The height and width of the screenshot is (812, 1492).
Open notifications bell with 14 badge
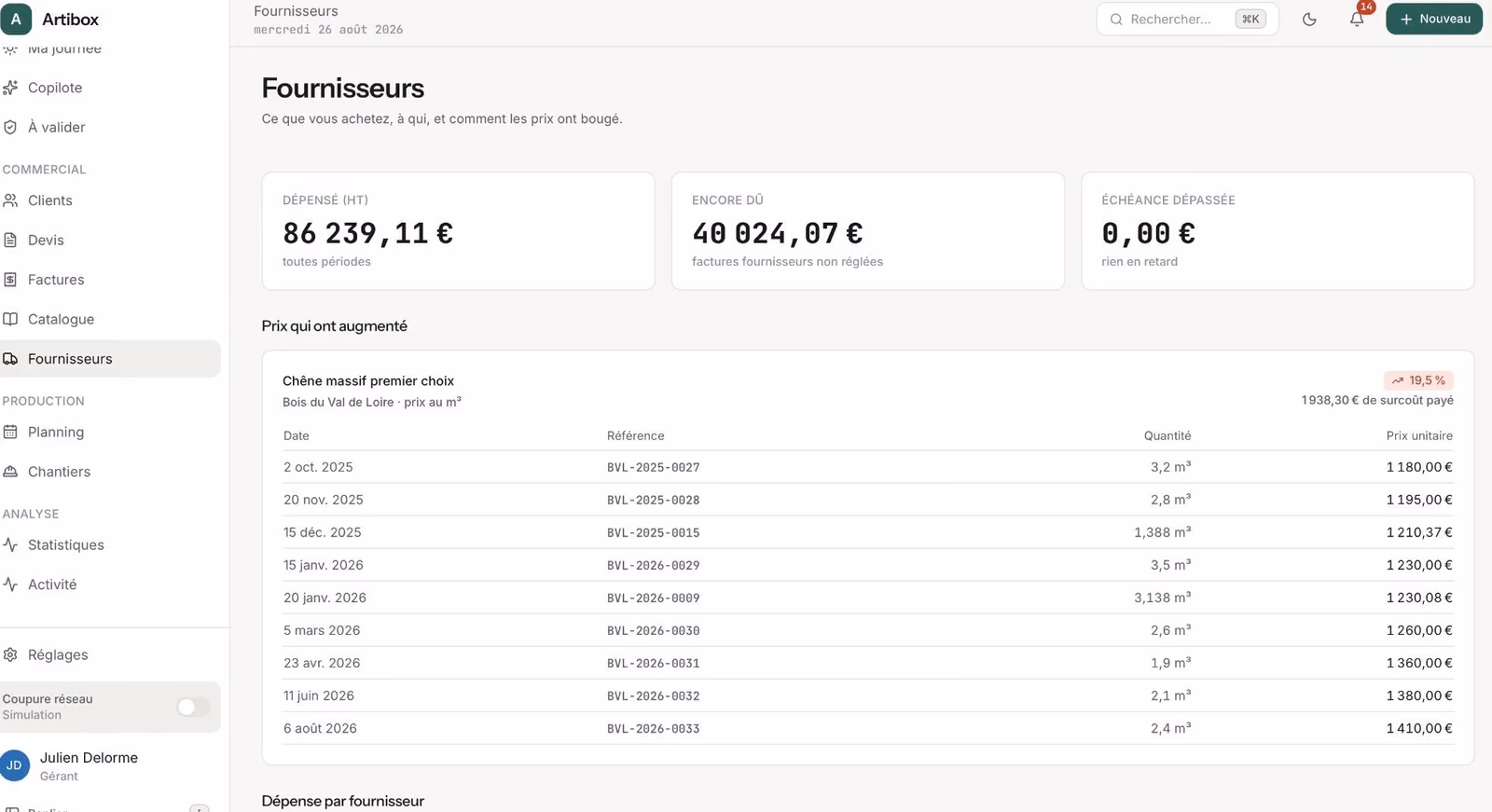[1357, 19]
